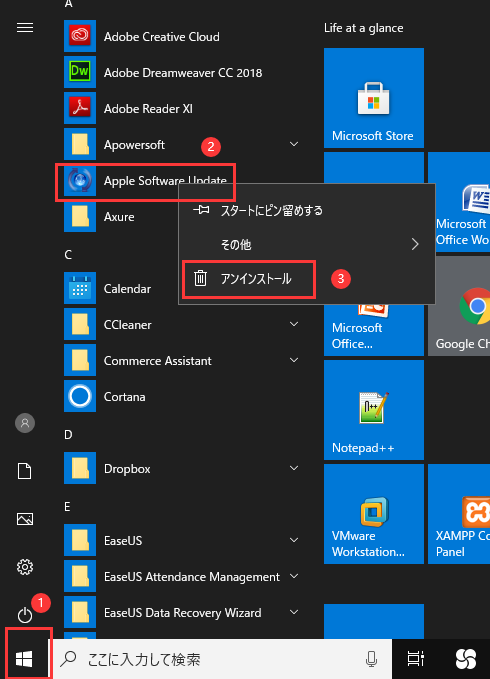The height and width of the screenshot is (679, 490).
Task: Click the Adobe Reader XI icon
Action: (x=80, y=108)
